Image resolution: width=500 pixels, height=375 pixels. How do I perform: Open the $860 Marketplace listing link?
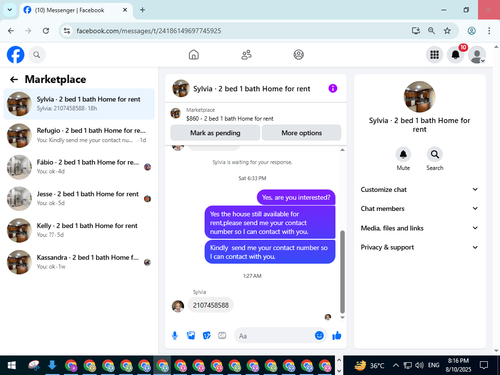click(229, 119)
